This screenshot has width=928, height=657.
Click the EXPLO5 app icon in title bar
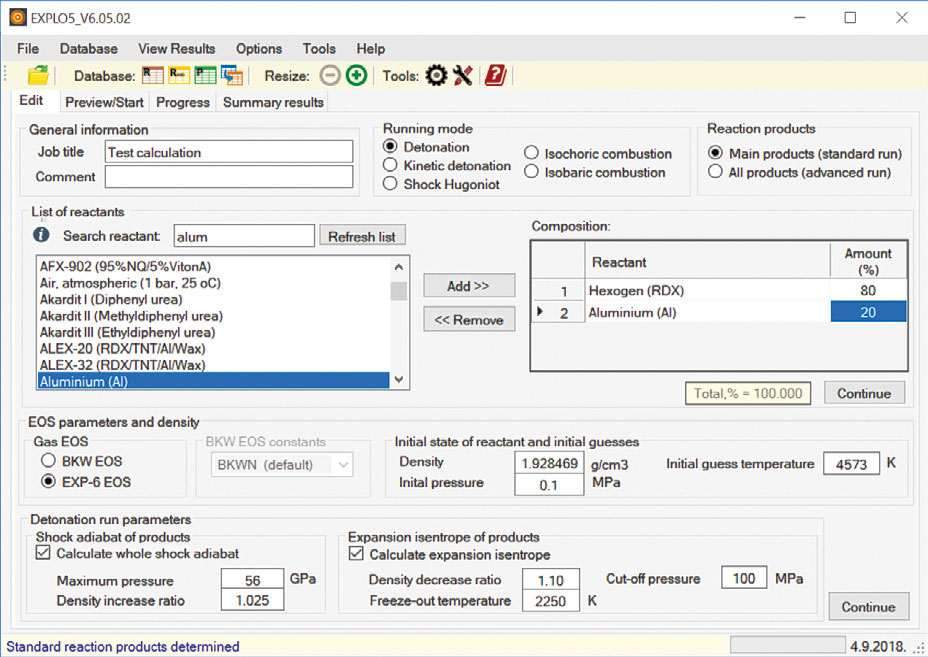pyautogui.click(x=18, y=17)
